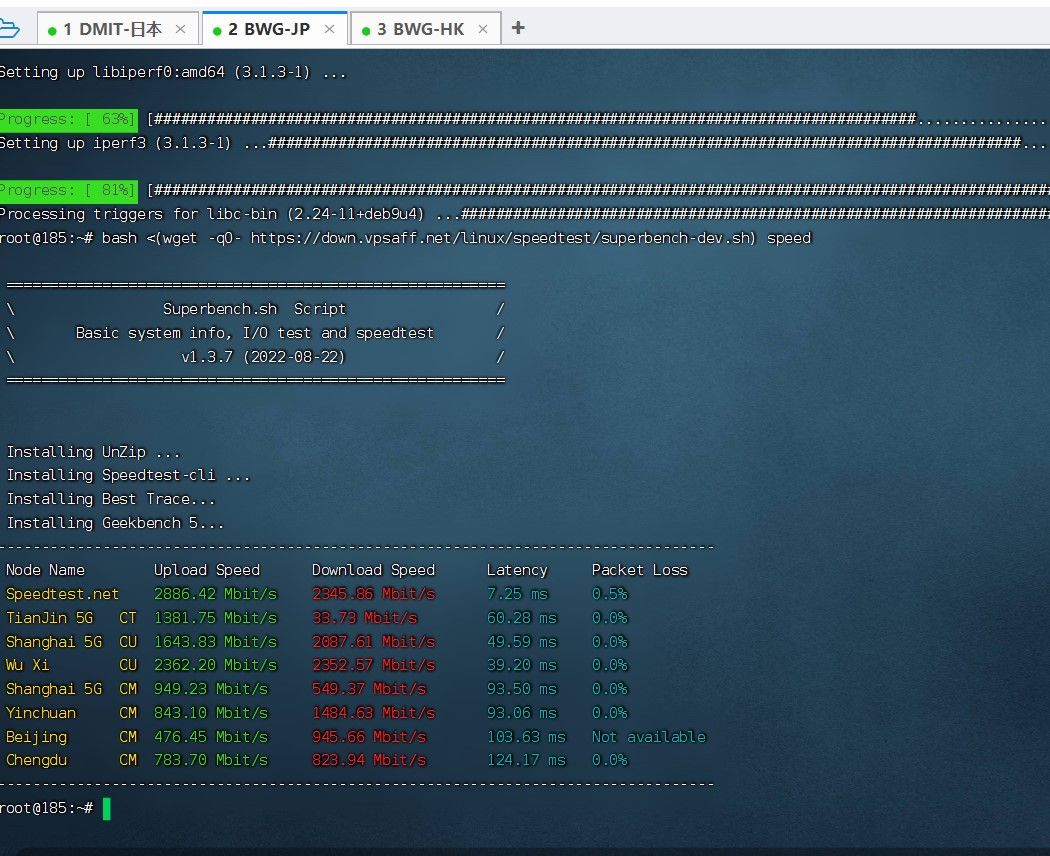This screenshot has width=1050, height=856.
Task: Click the 'Installing Geekbench 5...' line
Action: coord(115,523)
